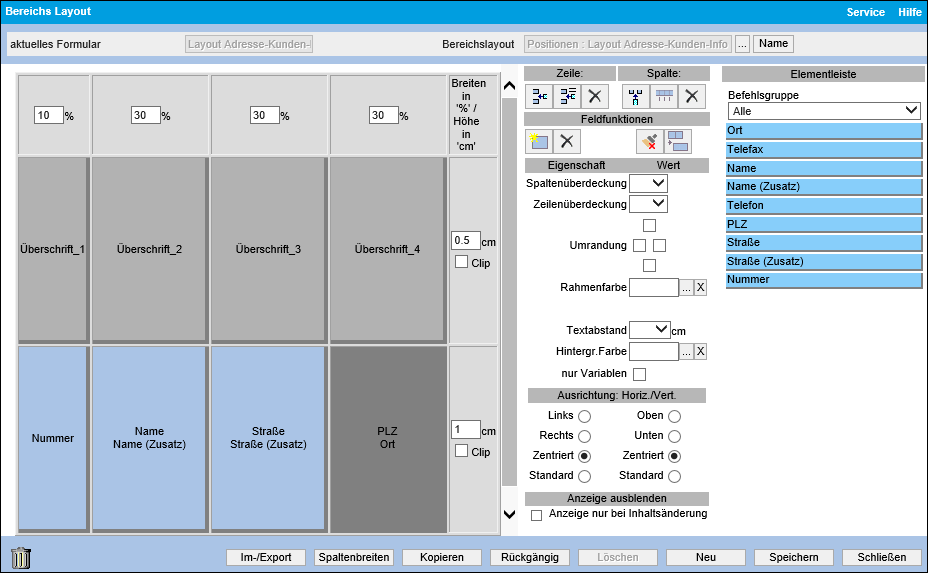Select the Überschrift_2 layout cell
The width and height of the screenshot is (928, 573).
[x=150, y=249]
